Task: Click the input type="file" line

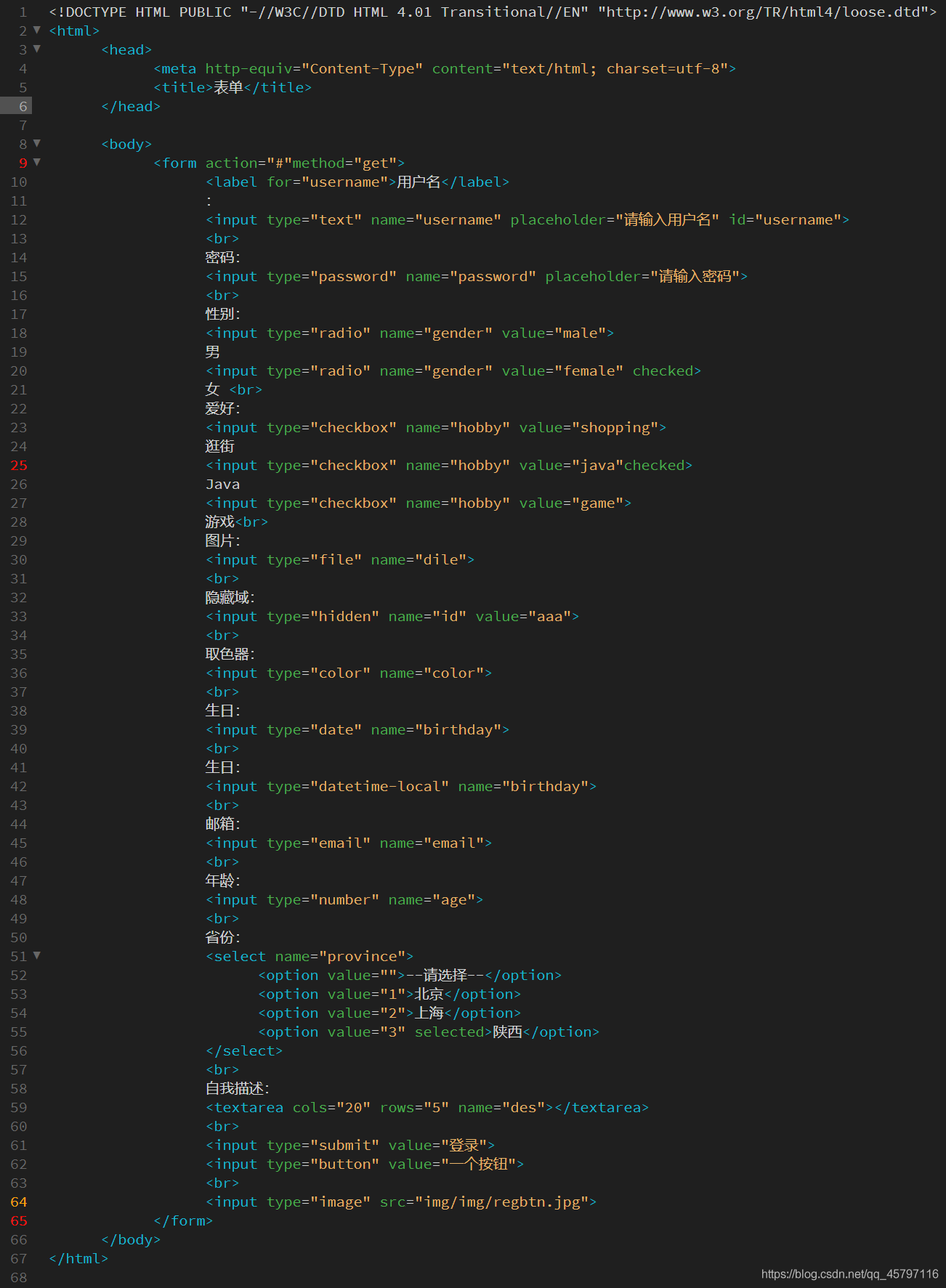Action: [340, 559]
